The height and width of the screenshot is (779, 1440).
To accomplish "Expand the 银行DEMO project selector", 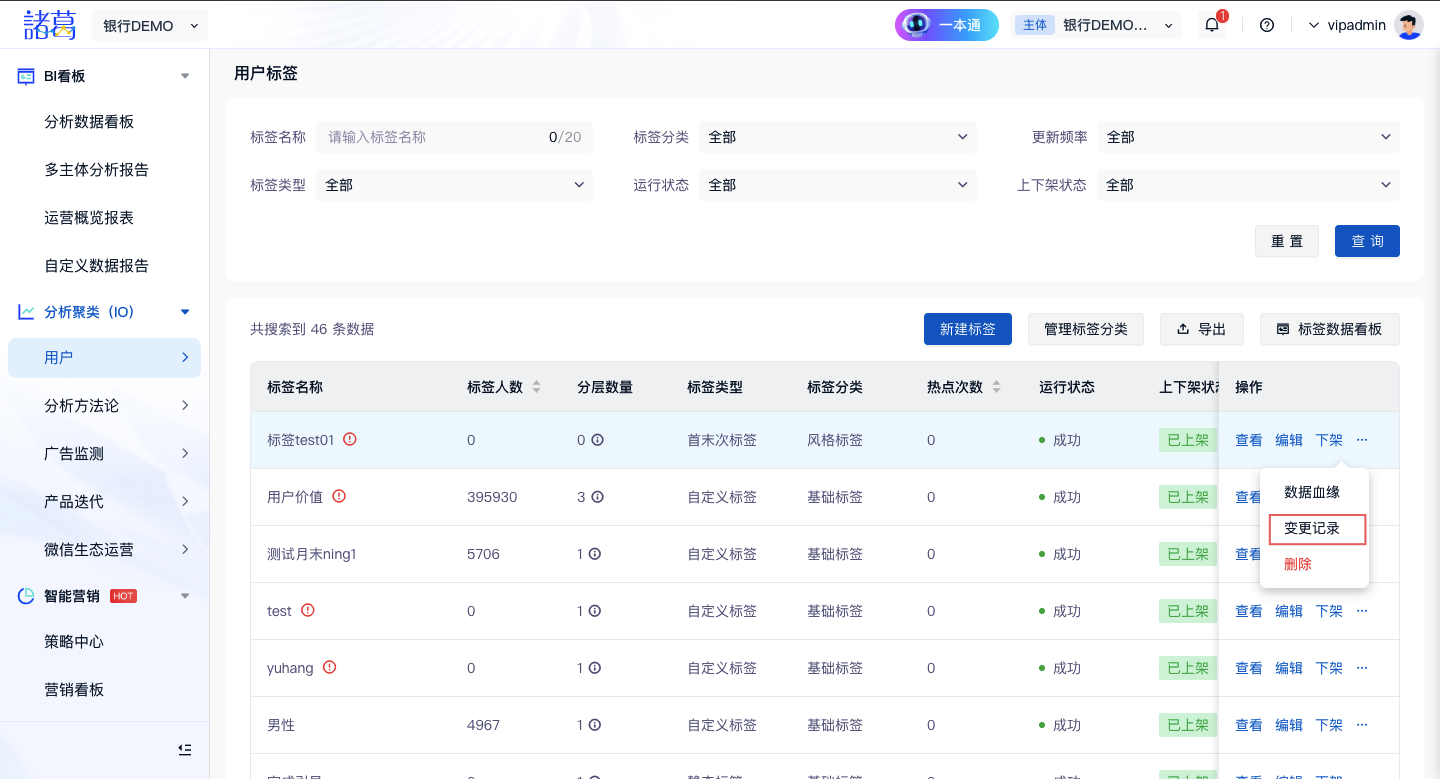I will (x=150, y=26).
